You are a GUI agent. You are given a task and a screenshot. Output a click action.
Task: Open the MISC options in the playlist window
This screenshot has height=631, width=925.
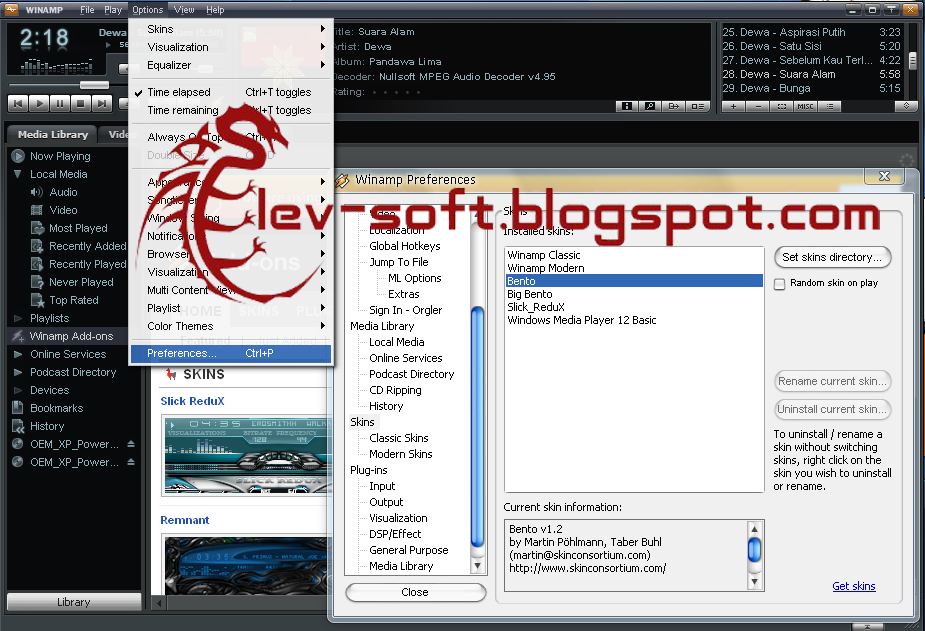806,105
